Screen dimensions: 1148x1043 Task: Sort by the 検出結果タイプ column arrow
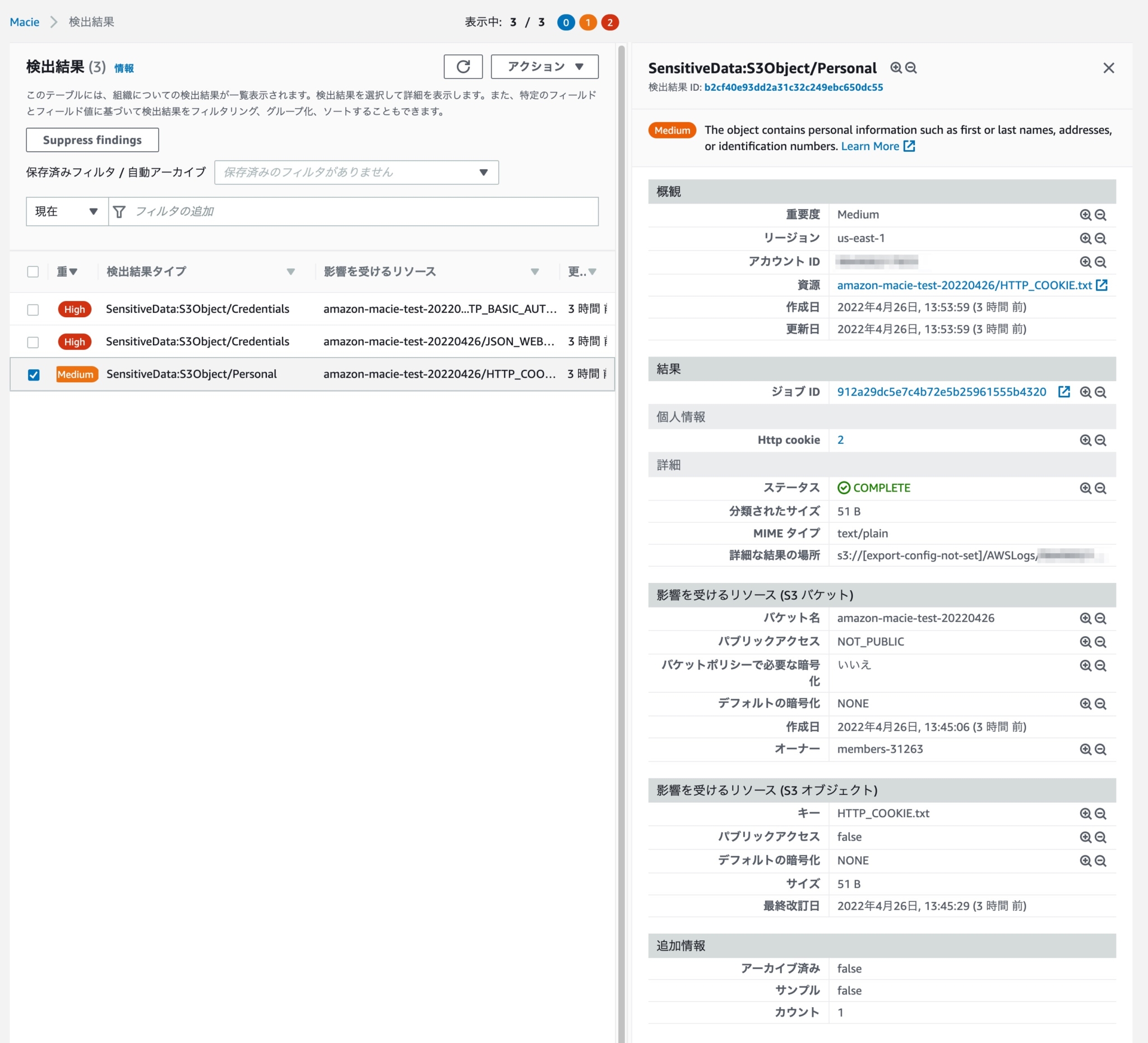[x=291, y=272]
